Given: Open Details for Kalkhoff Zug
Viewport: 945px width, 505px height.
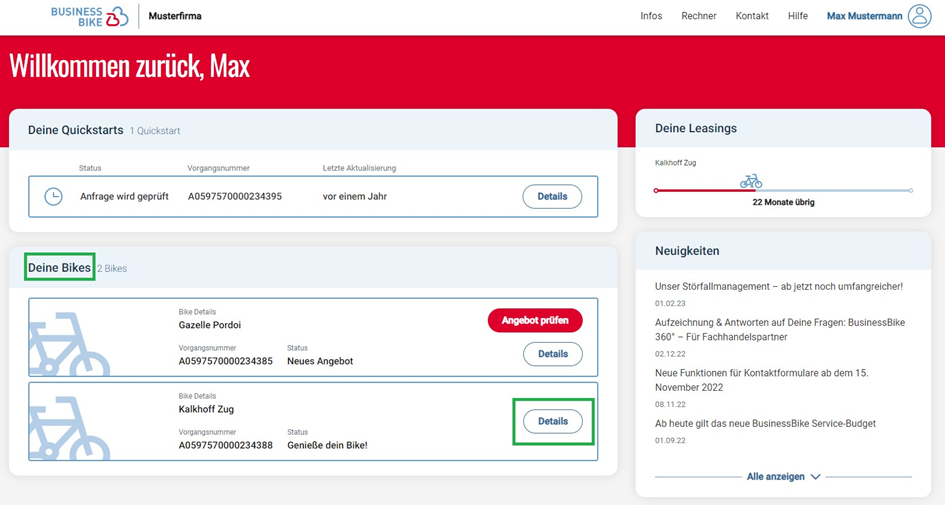Looking at the screenshot, I should point(553,421).
